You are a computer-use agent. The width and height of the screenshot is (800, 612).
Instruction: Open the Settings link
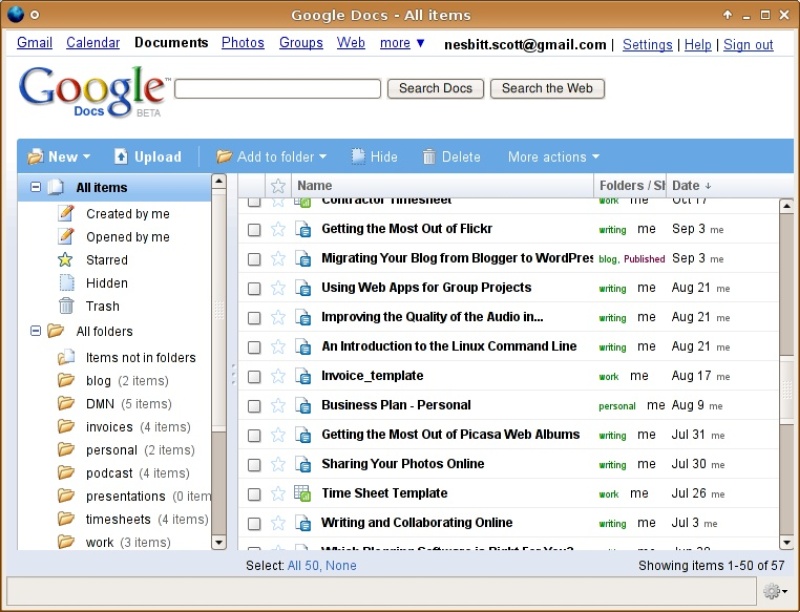[x=647, y=45]
